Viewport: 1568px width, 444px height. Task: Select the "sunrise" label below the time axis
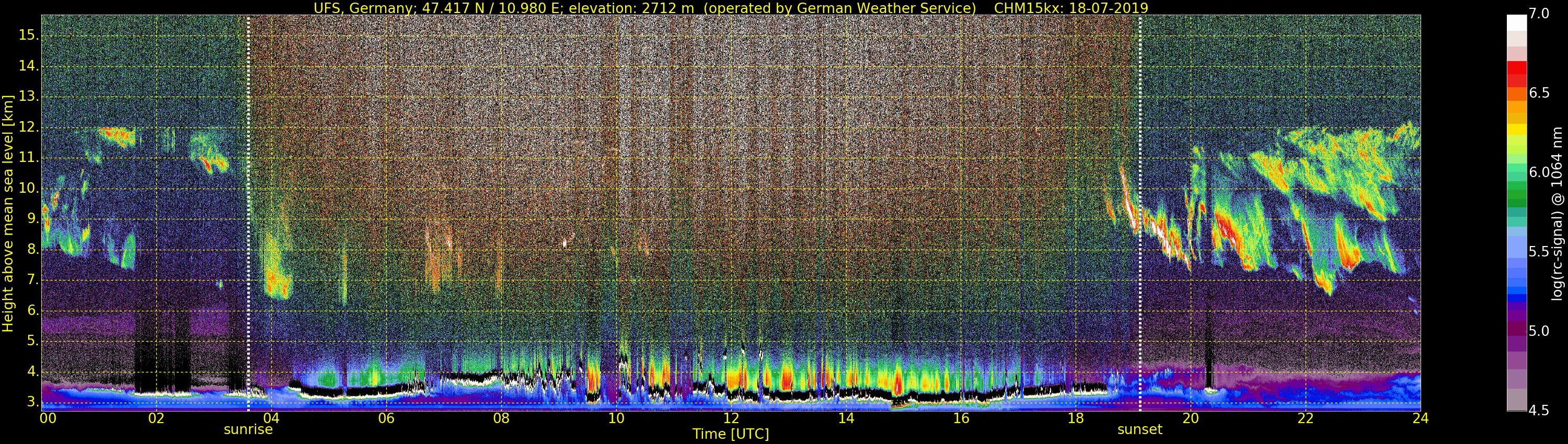248,429
